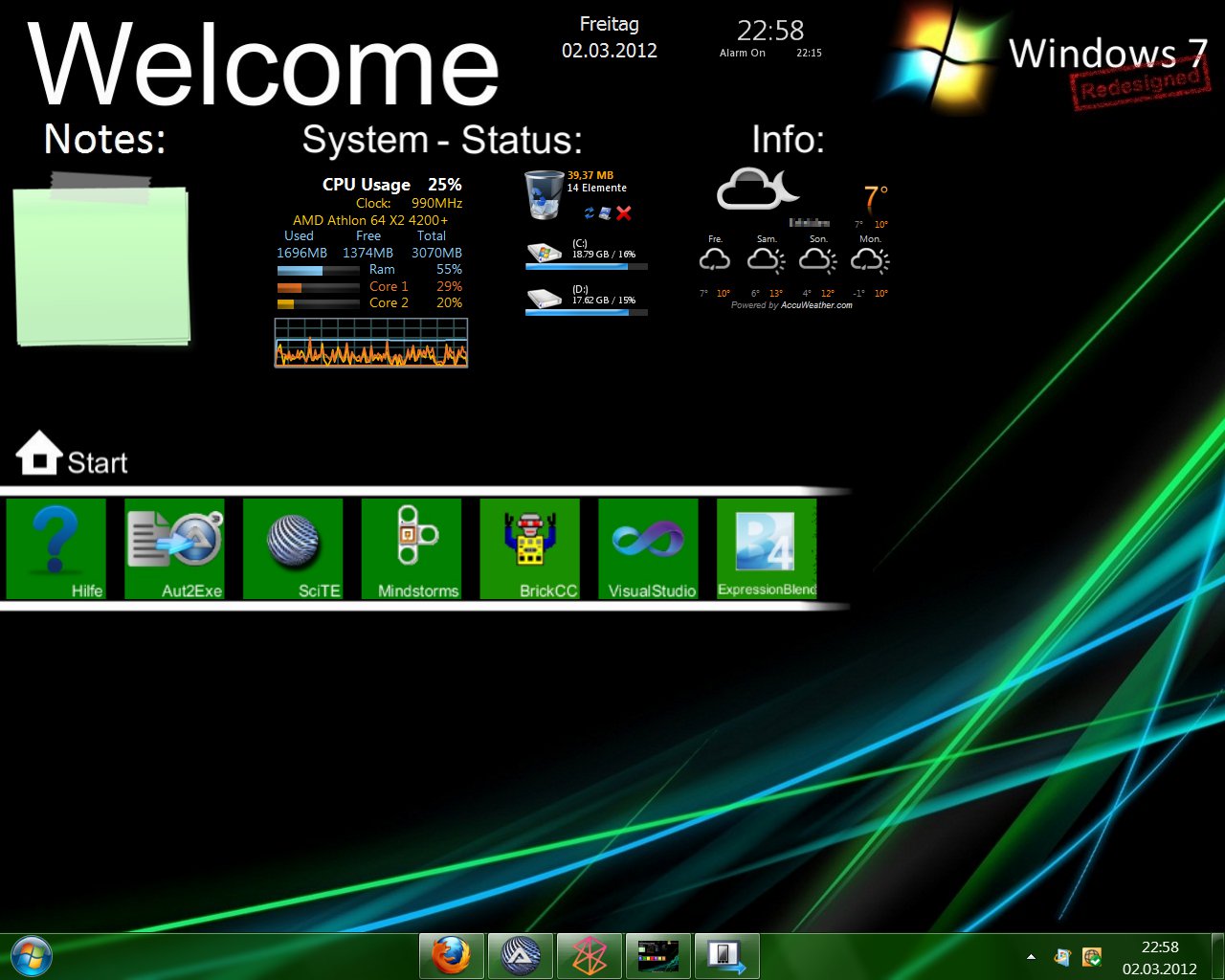Launch the Aut2Exe converter tile
Image resolution: width=1225 pixels, height=980 pixels.
(174, 548)
